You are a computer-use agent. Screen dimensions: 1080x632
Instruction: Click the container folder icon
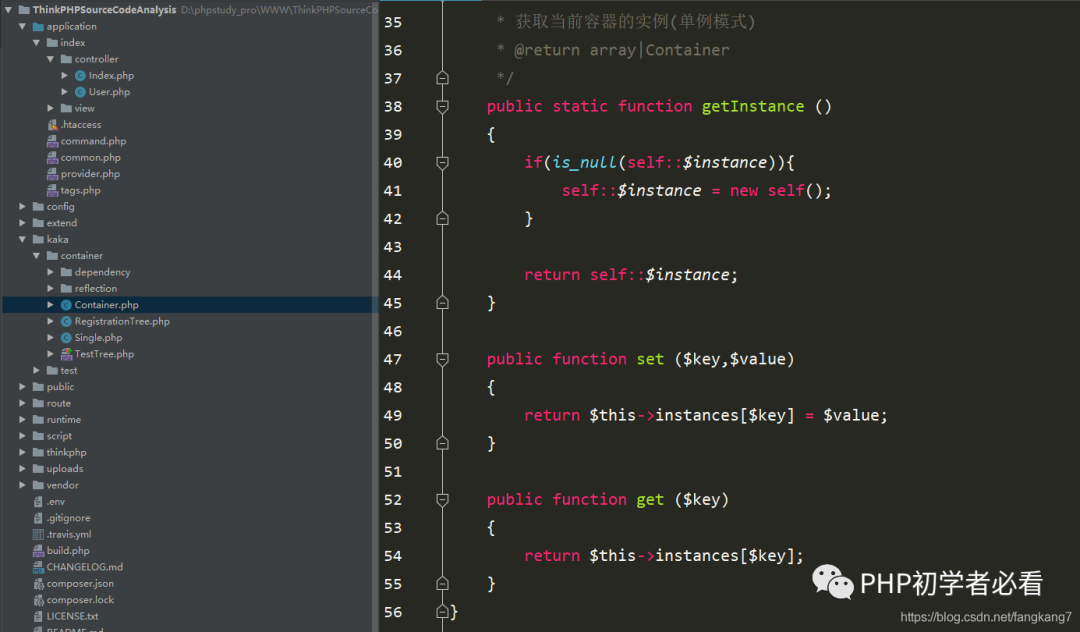[52, 256]
